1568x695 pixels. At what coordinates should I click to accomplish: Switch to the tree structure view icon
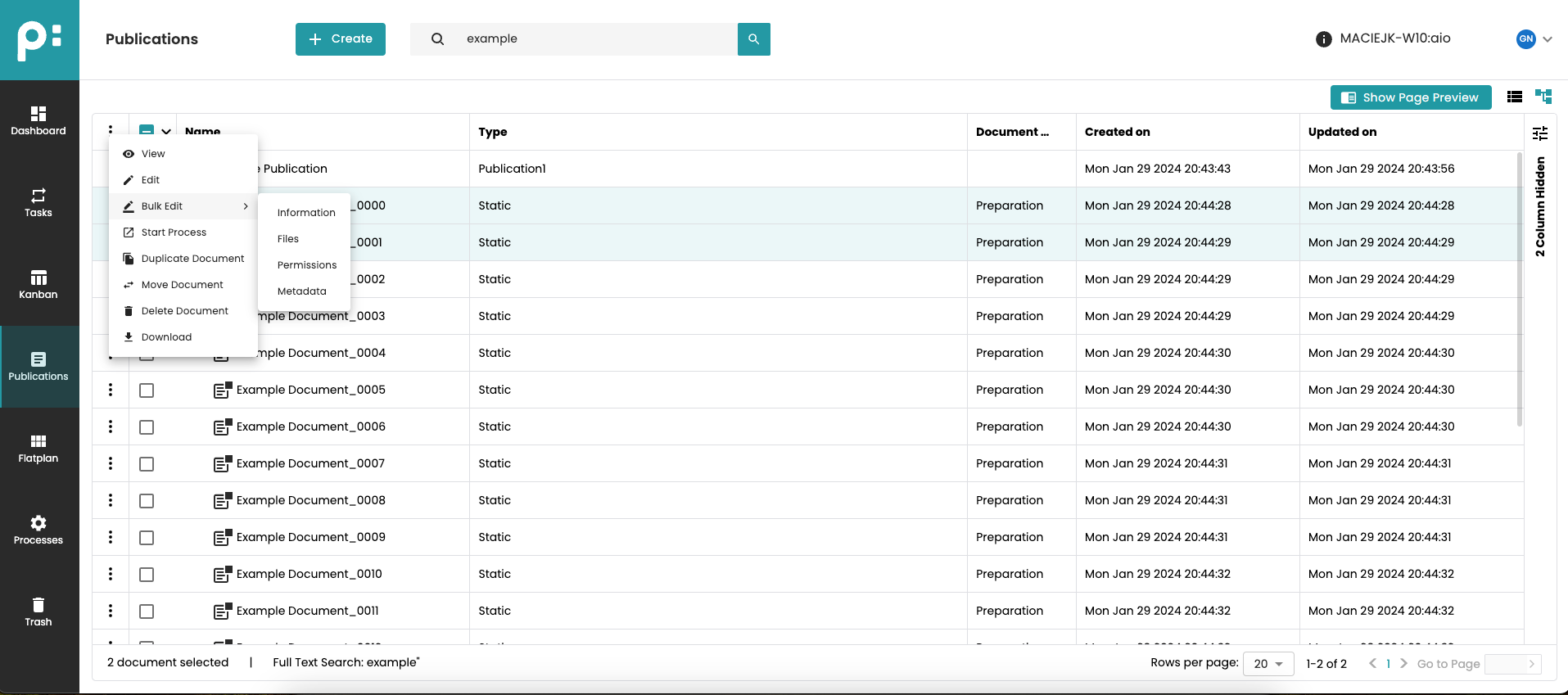[x=1543, y=97]
